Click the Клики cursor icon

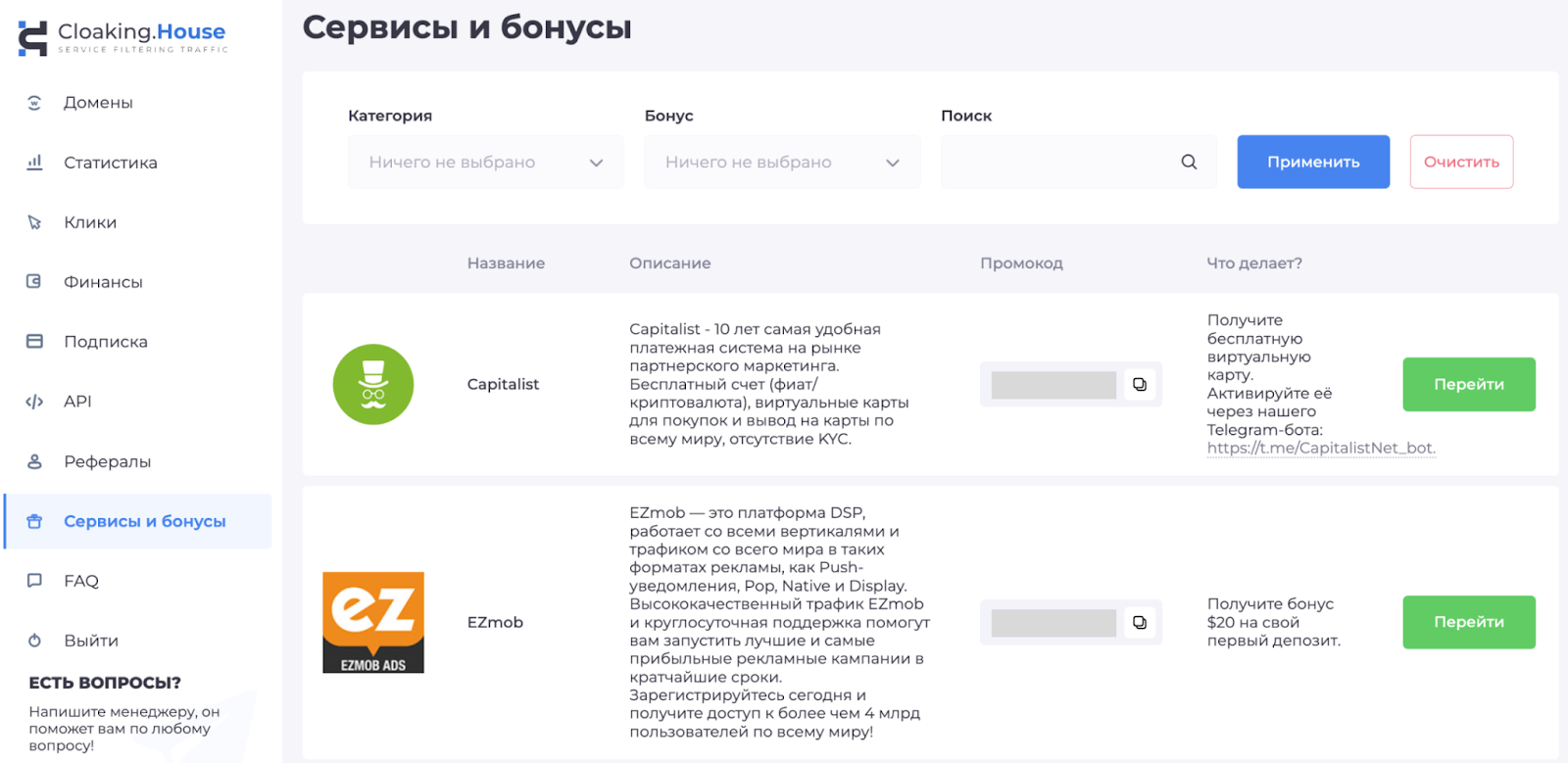pos(34,222)
